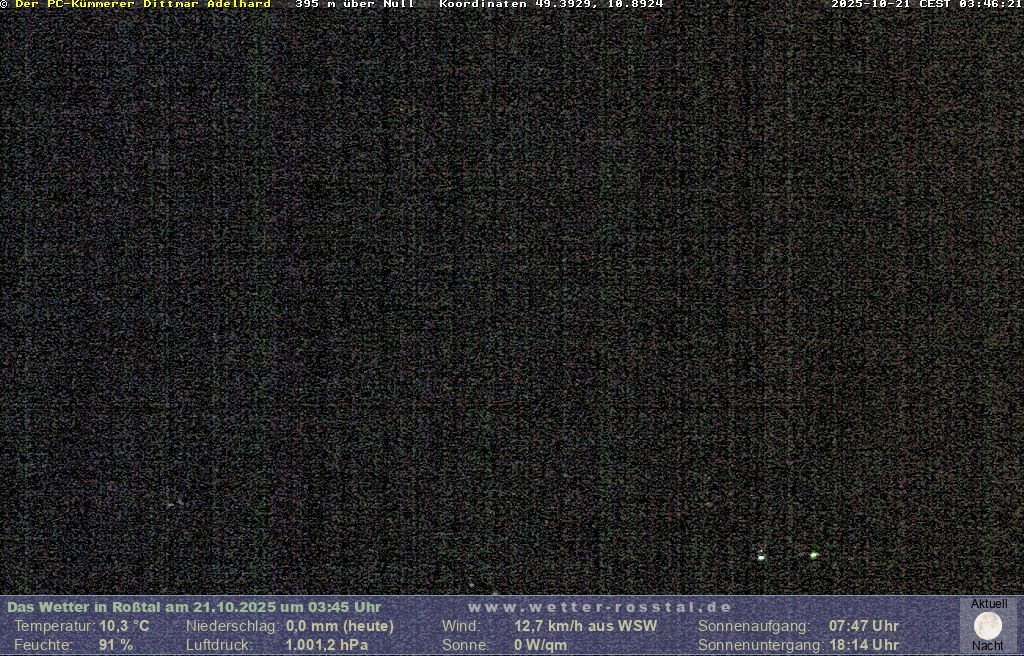Click the Niederschlag value 0,0 mm (heute)

pos(340,626)
